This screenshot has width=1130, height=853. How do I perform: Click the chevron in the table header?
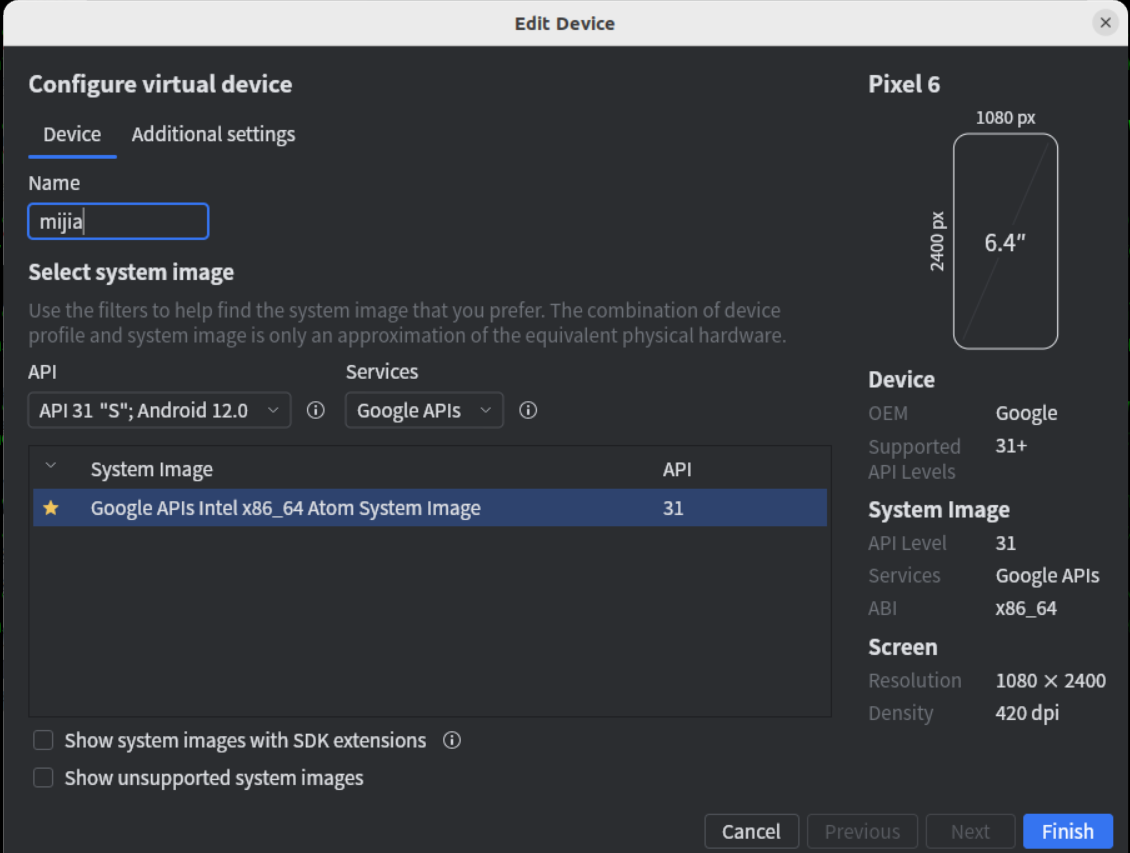pyautogui.click(x=51, y=467)
